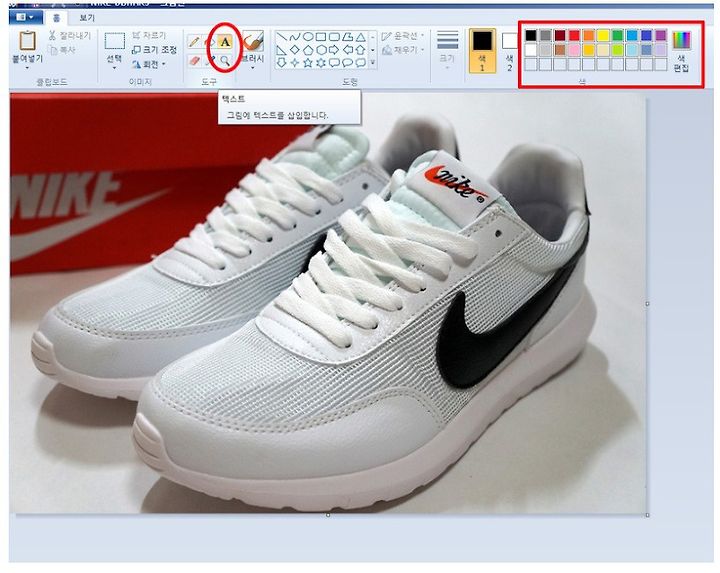Expand the Select (선택) dropdown arrow

[114, 68]
